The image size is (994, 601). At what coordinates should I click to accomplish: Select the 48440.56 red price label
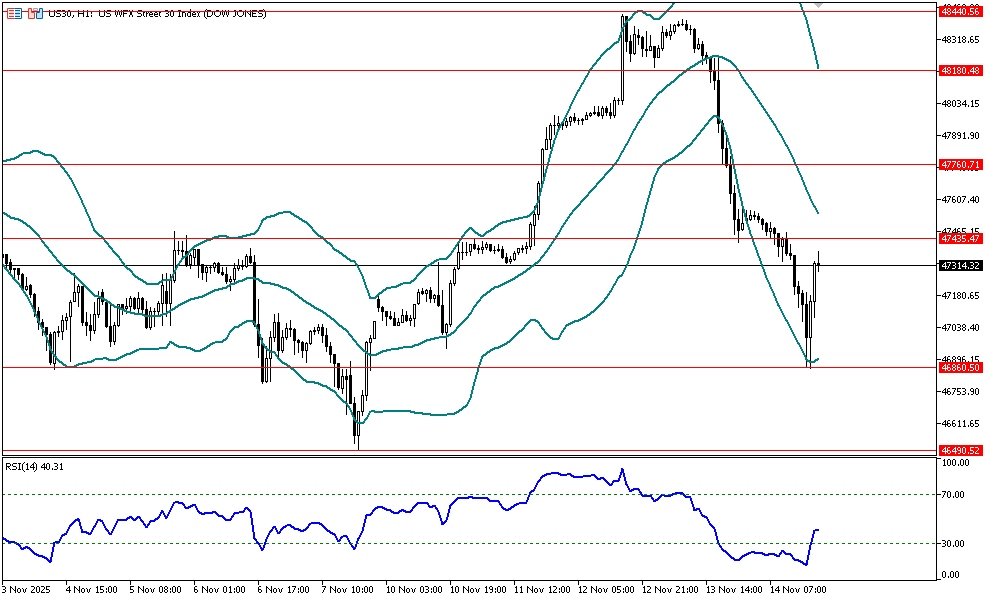click(959, 10)
